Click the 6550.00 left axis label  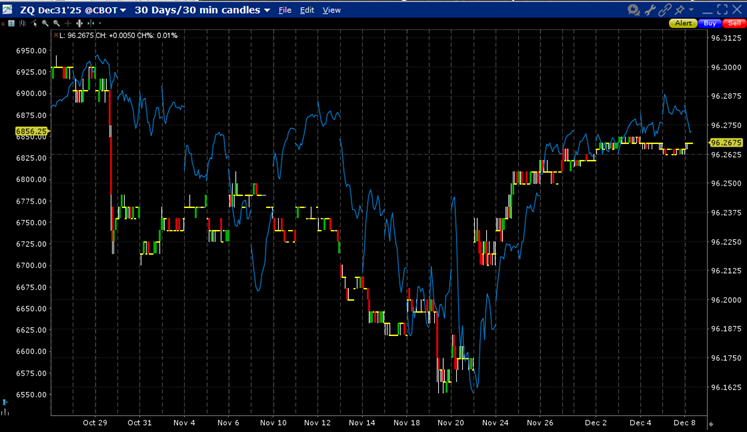pos(31,395)
